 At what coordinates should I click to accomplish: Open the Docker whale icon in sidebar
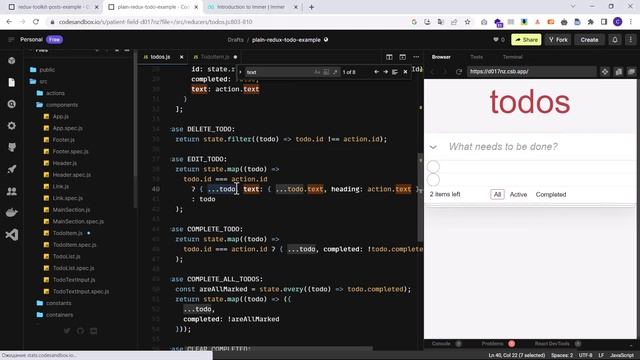point(11,213)
